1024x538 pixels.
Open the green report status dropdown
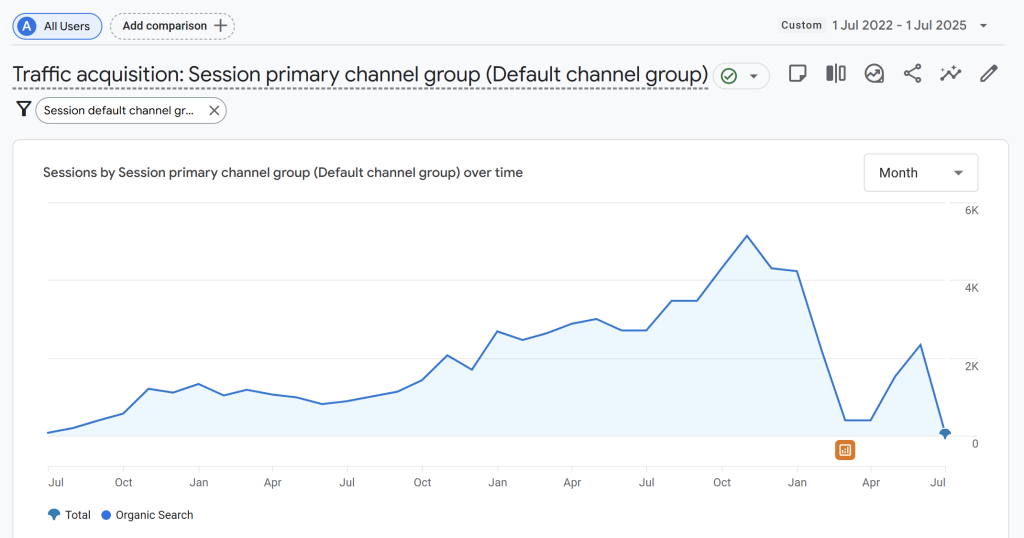click(x=741, y=76)
